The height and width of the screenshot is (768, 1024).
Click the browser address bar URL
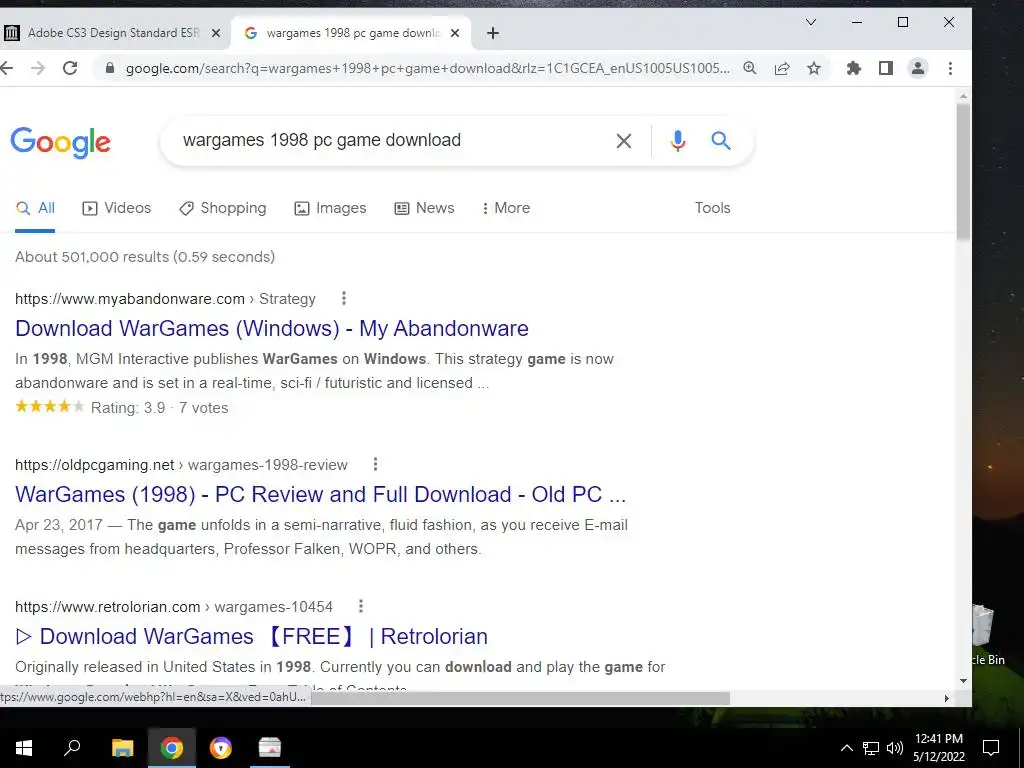(428, 68)
